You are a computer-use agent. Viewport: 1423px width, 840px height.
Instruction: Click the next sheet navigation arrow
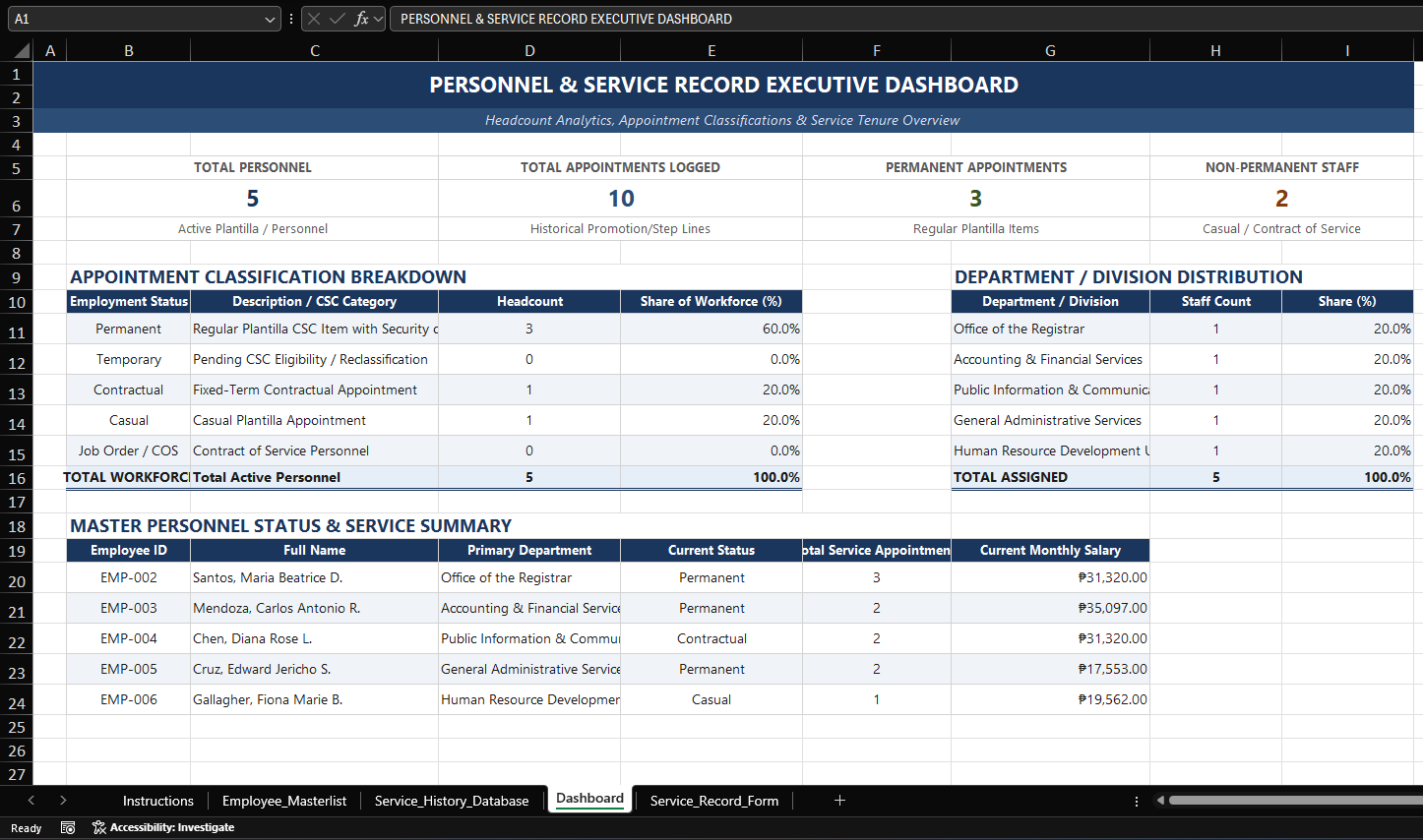point(63,801)
